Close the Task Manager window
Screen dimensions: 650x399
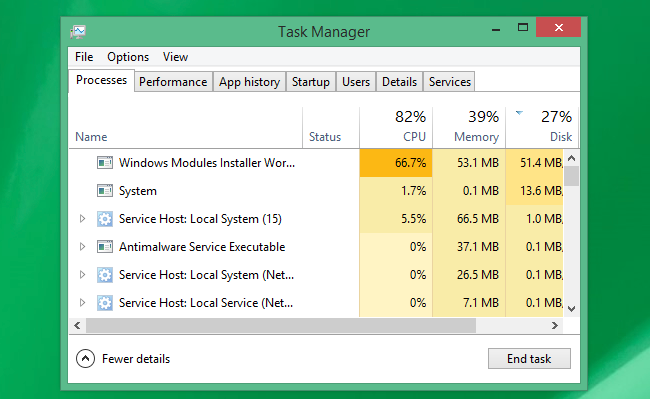(558, 27)
